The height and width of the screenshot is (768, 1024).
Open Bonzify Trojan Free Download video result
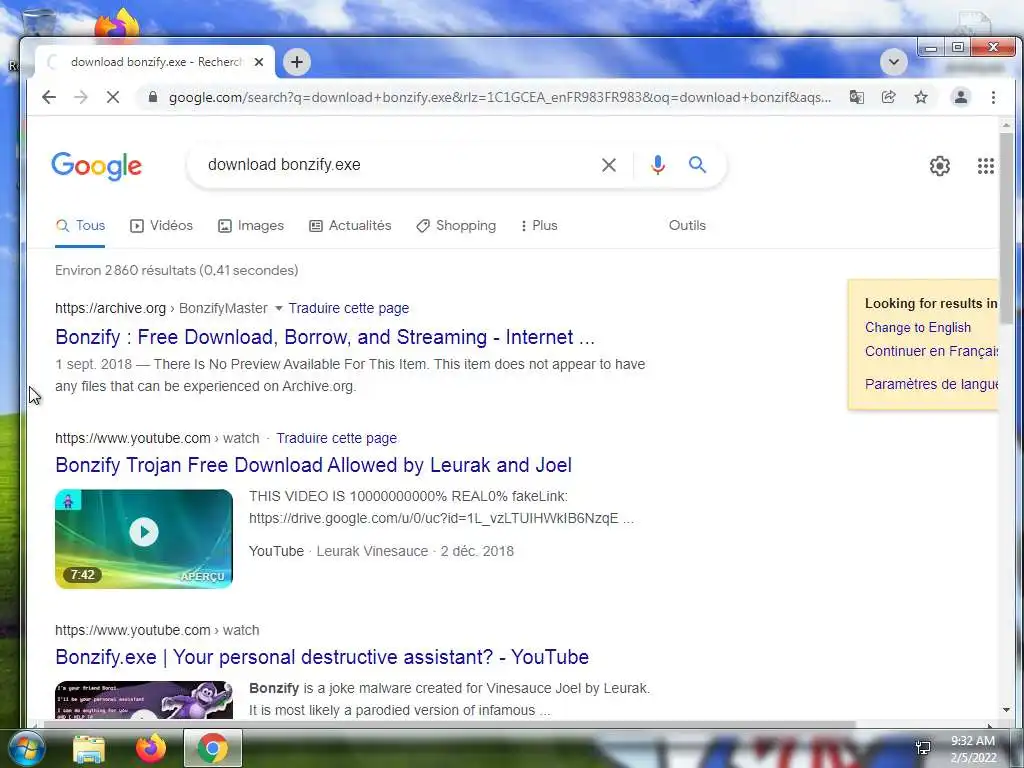pyautogui.click(x=313, y=466)
